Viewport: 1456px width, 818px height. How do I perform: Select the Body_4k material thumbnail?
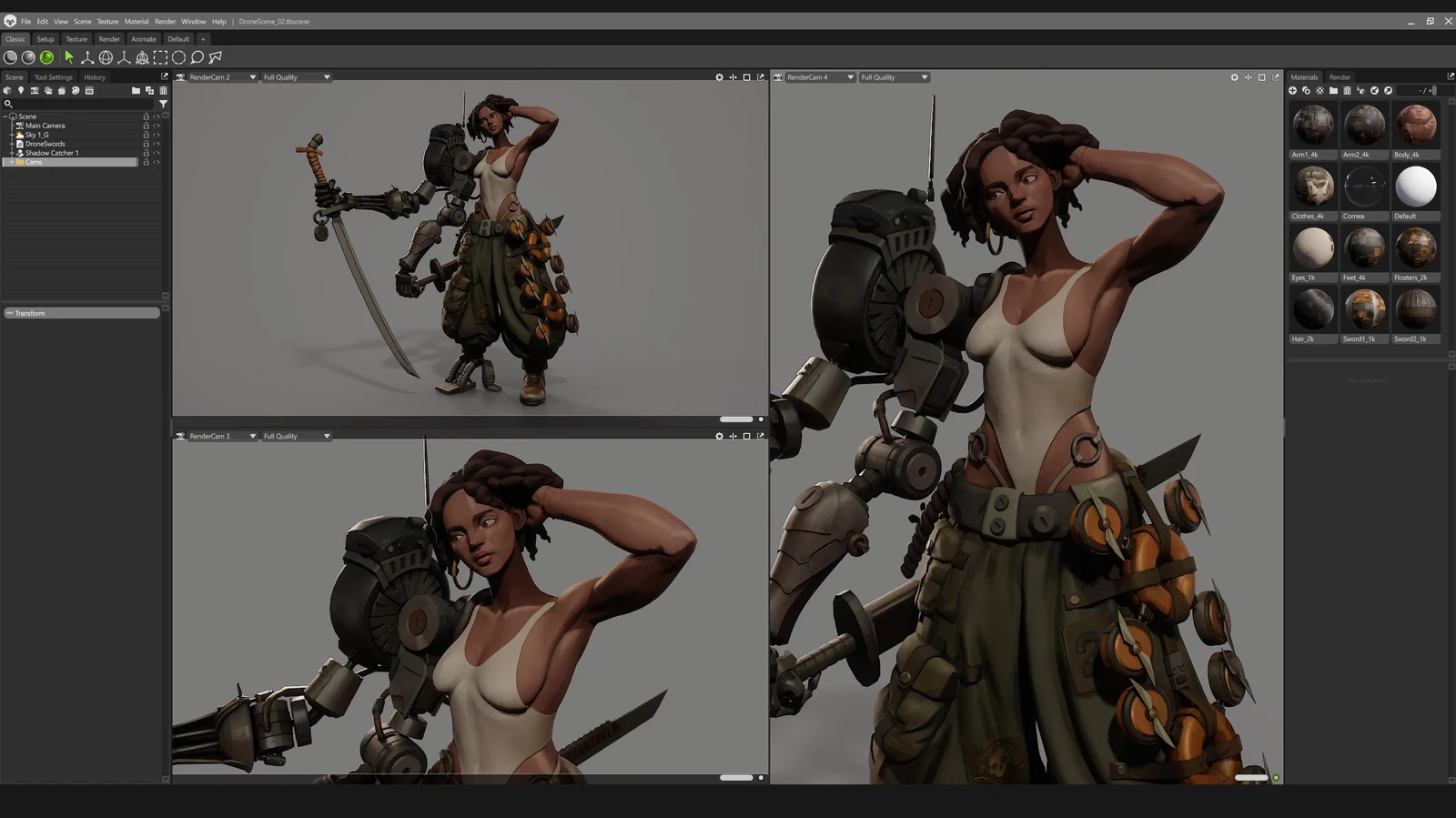(x=1415, y=126)
